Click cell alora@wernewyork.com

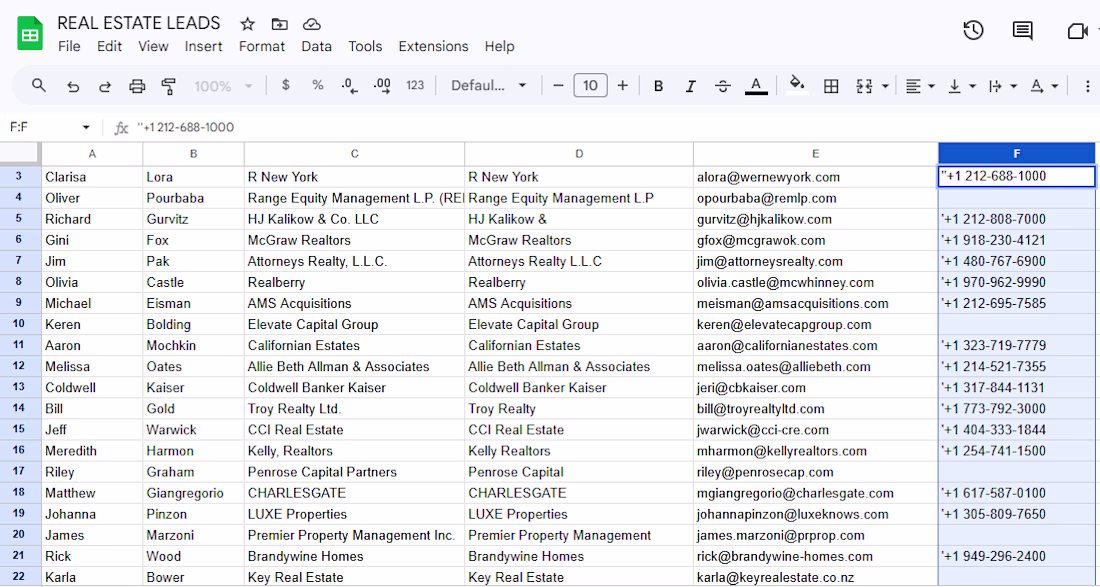(815, 177)
